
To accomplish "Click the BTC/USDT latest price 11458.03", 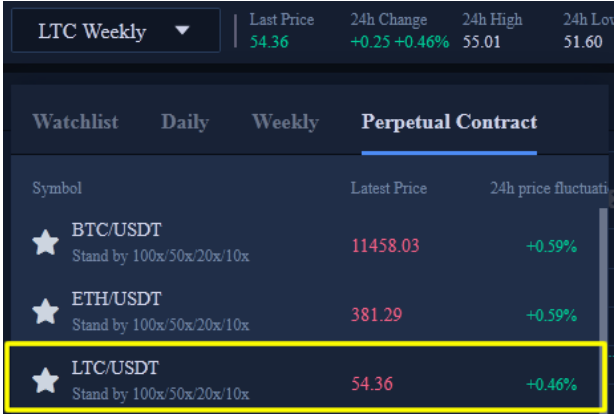I will [385, 246].
